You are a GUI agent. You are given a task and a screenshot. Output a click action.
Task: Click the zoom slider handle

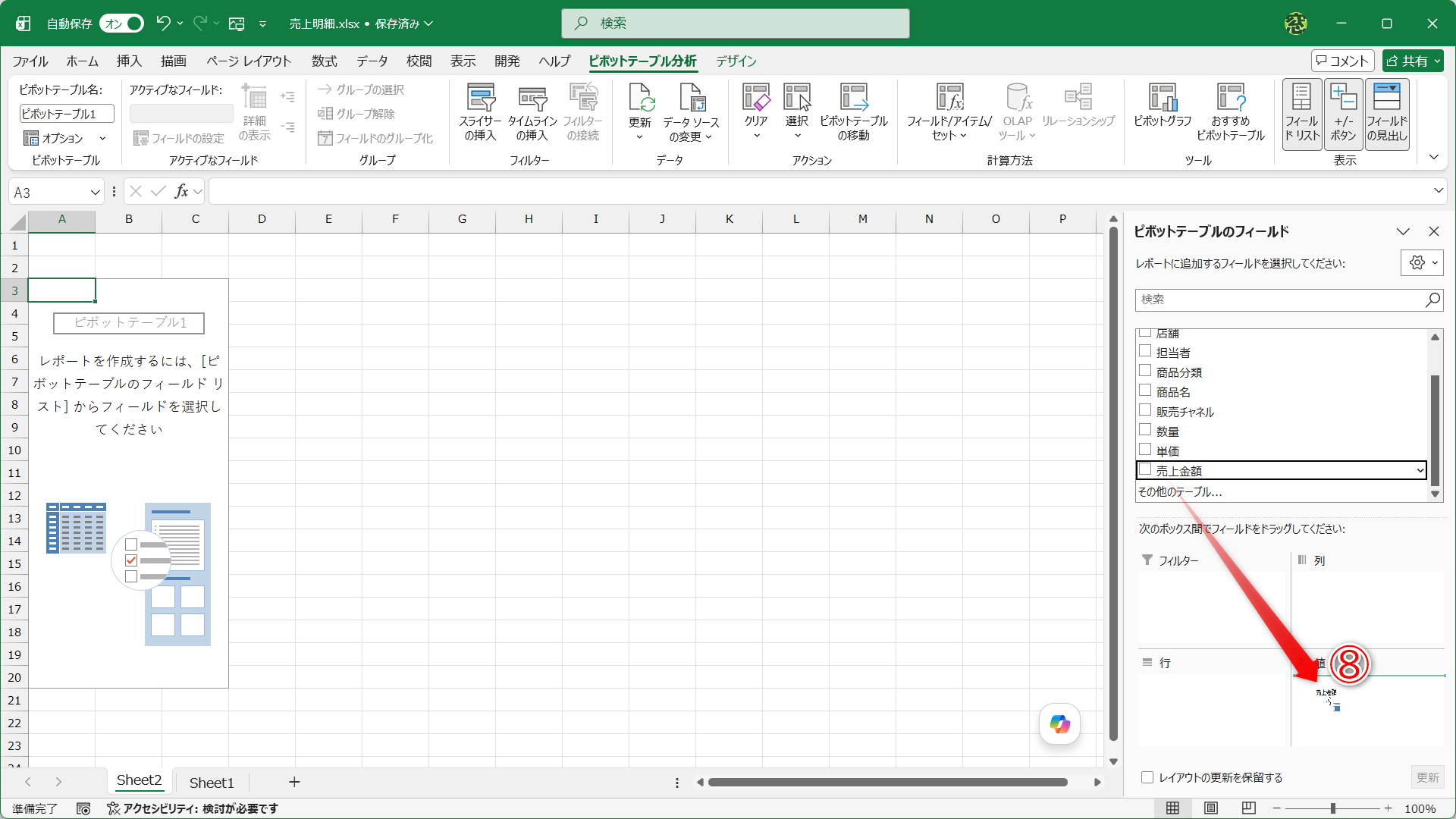[x=1332, y=809]
